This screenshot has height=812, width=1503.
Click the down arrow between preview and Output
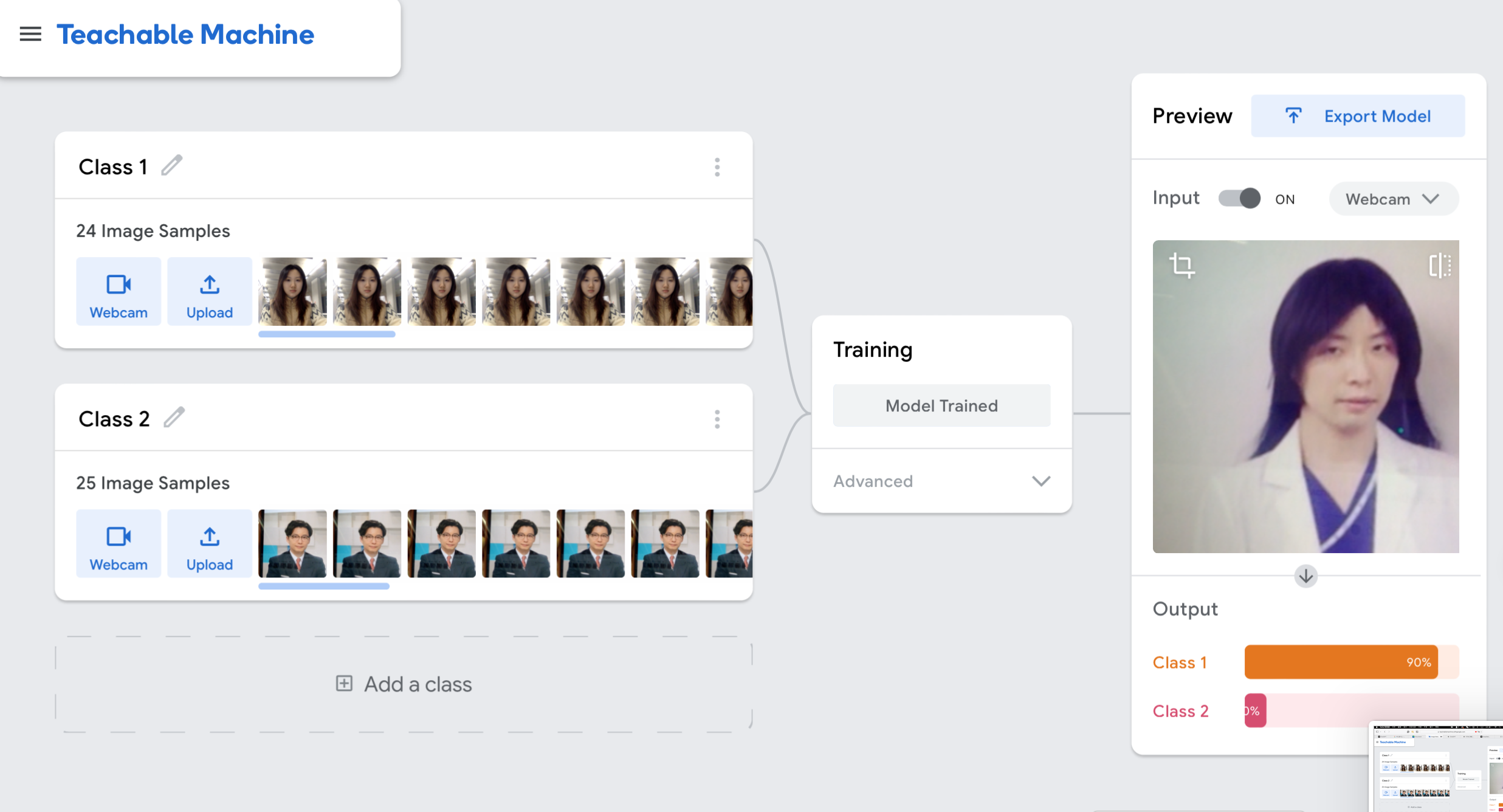pos(1305,576)
